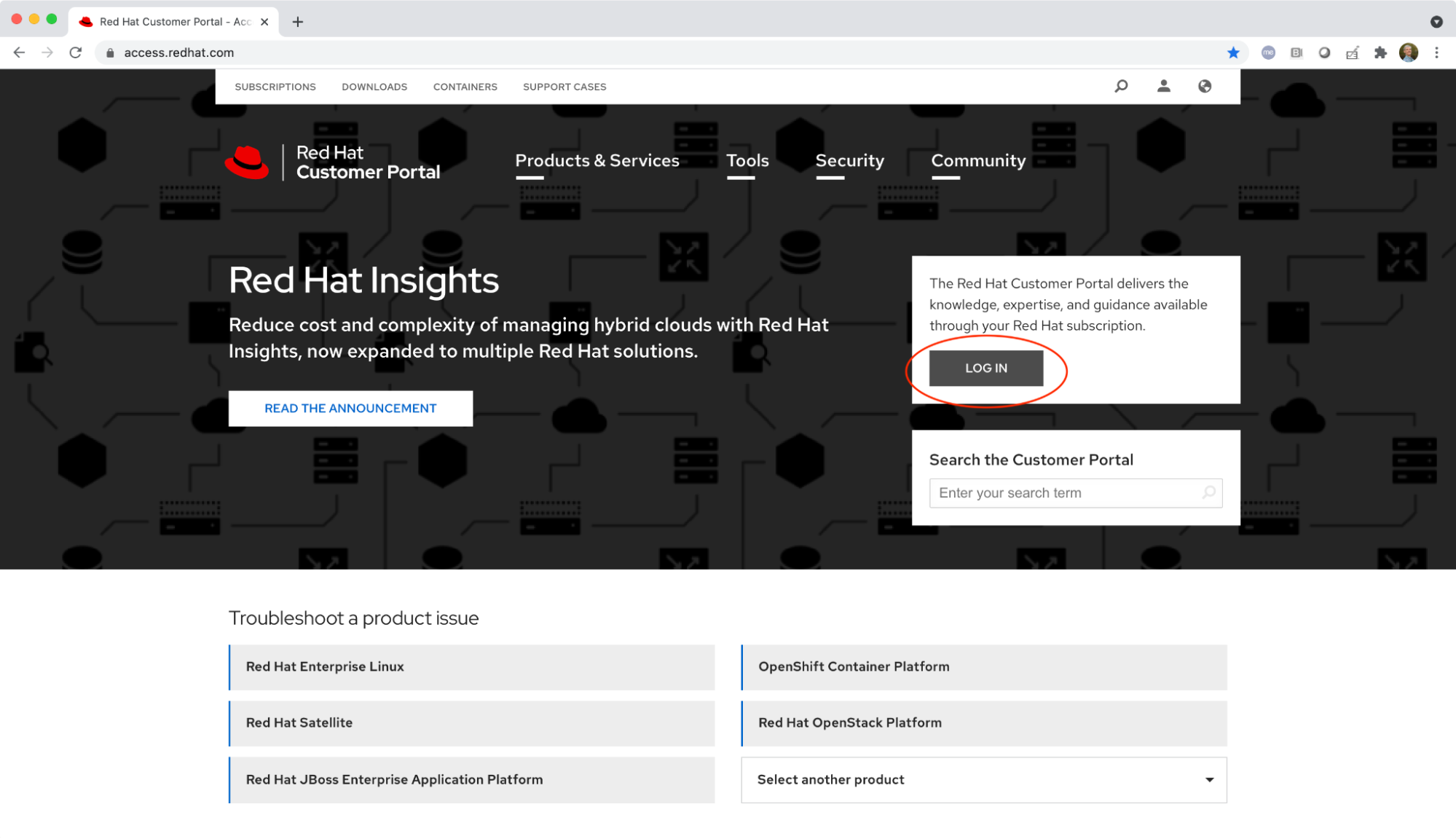1456x839 pixels.
Task: Open the Security navigation menu
Action: [x=849, y=160]
